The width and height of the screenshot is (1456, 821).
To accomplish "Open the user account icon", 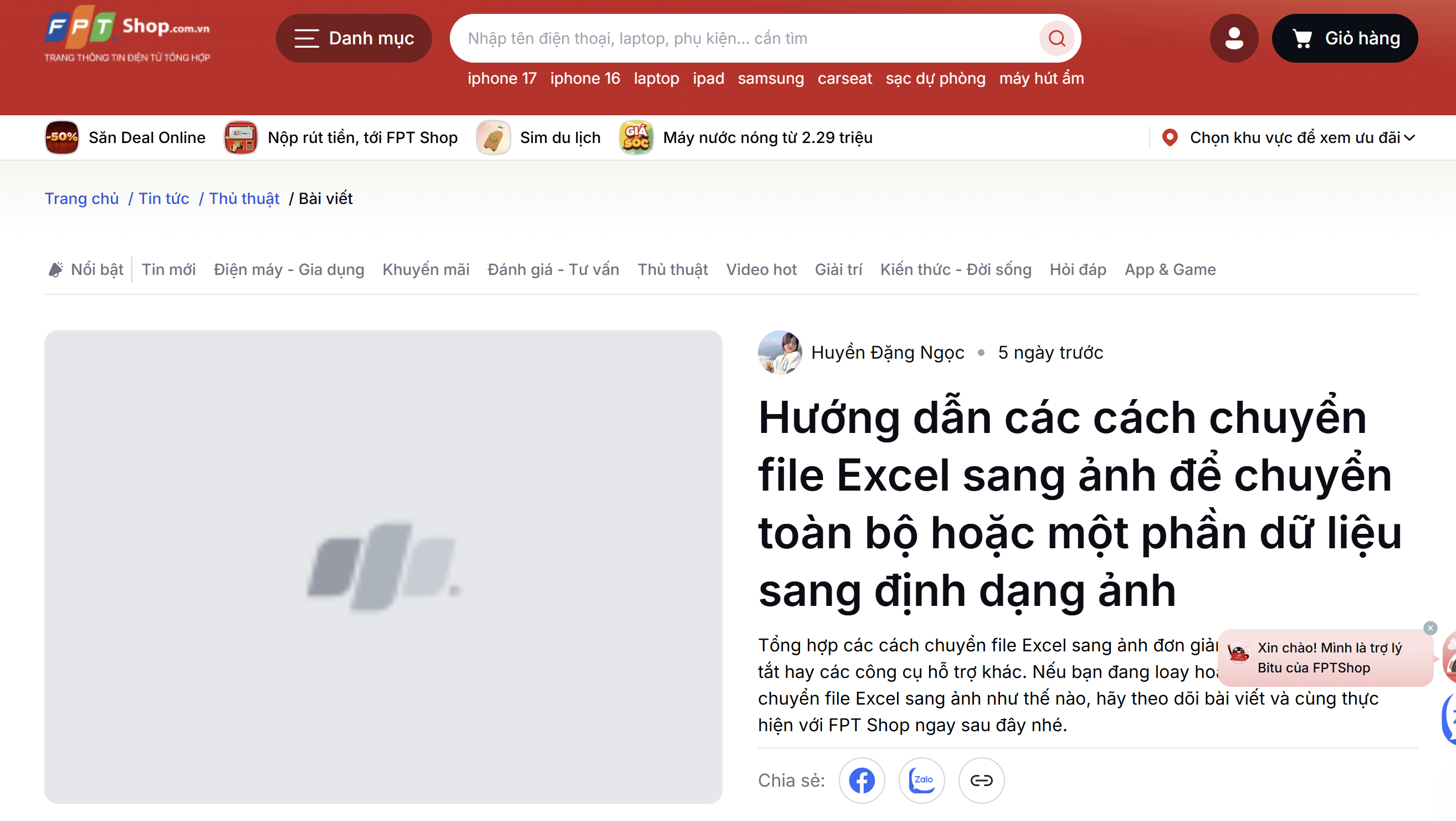I will coord(1233,38).
